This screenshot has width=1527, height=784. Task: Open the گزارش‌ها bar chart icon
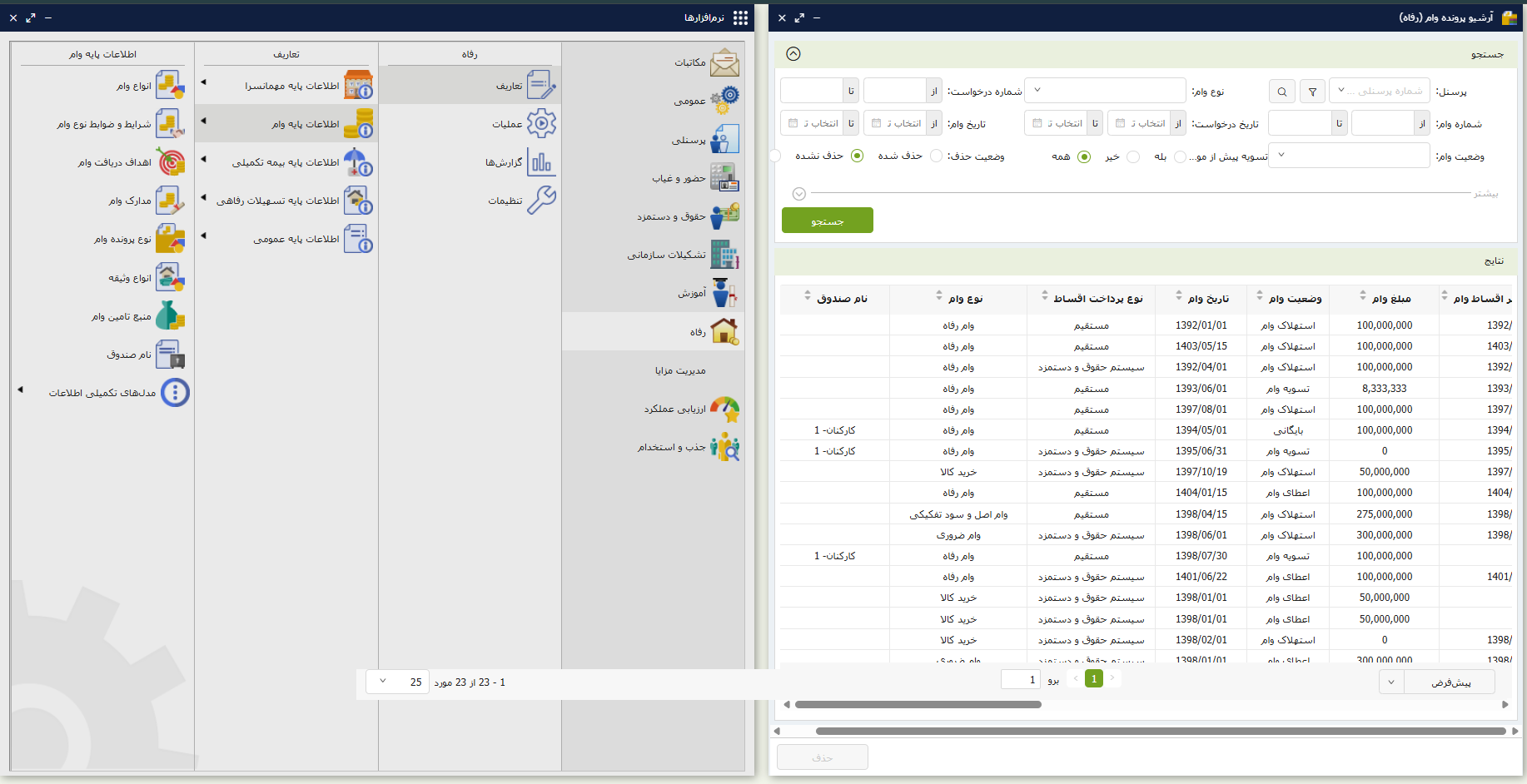point(541,162)
